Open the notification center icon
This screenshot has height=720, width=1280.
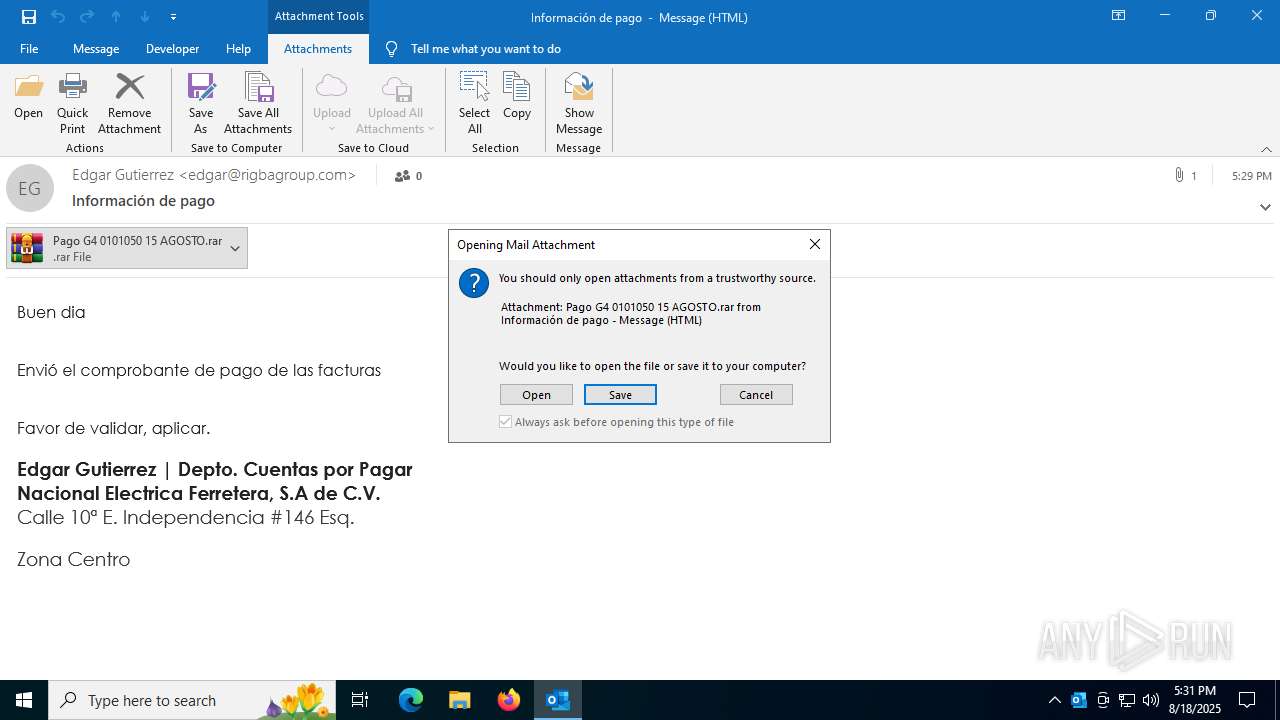1247,700
